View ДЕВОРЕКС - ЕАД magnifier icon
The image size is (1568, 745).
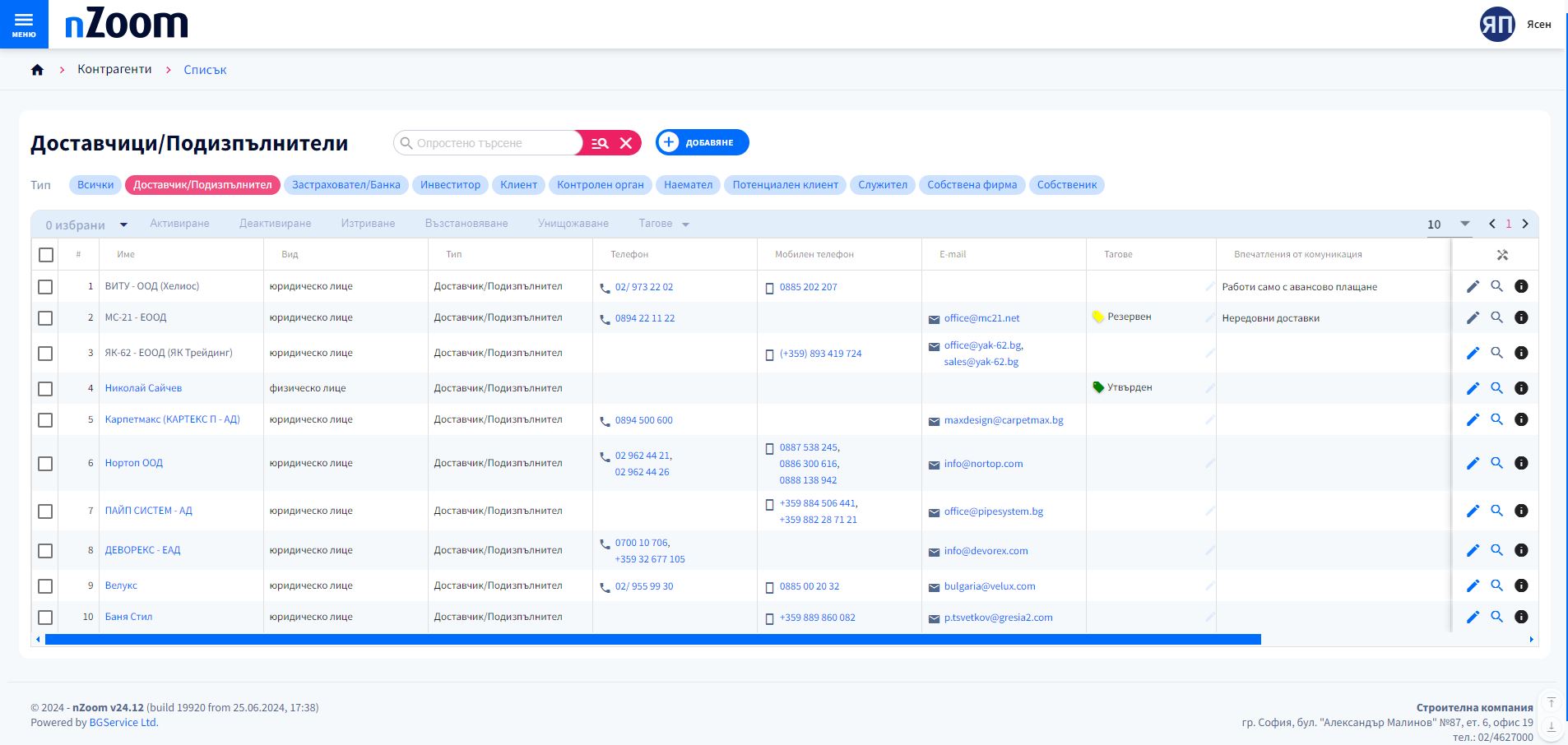coord(1497,550)
